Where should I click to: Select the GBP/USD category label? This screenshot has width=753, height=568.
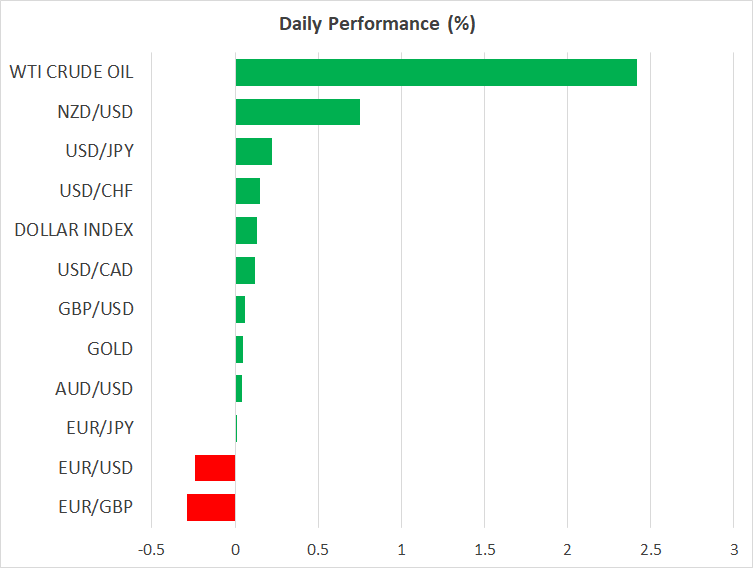coord(97,309)
